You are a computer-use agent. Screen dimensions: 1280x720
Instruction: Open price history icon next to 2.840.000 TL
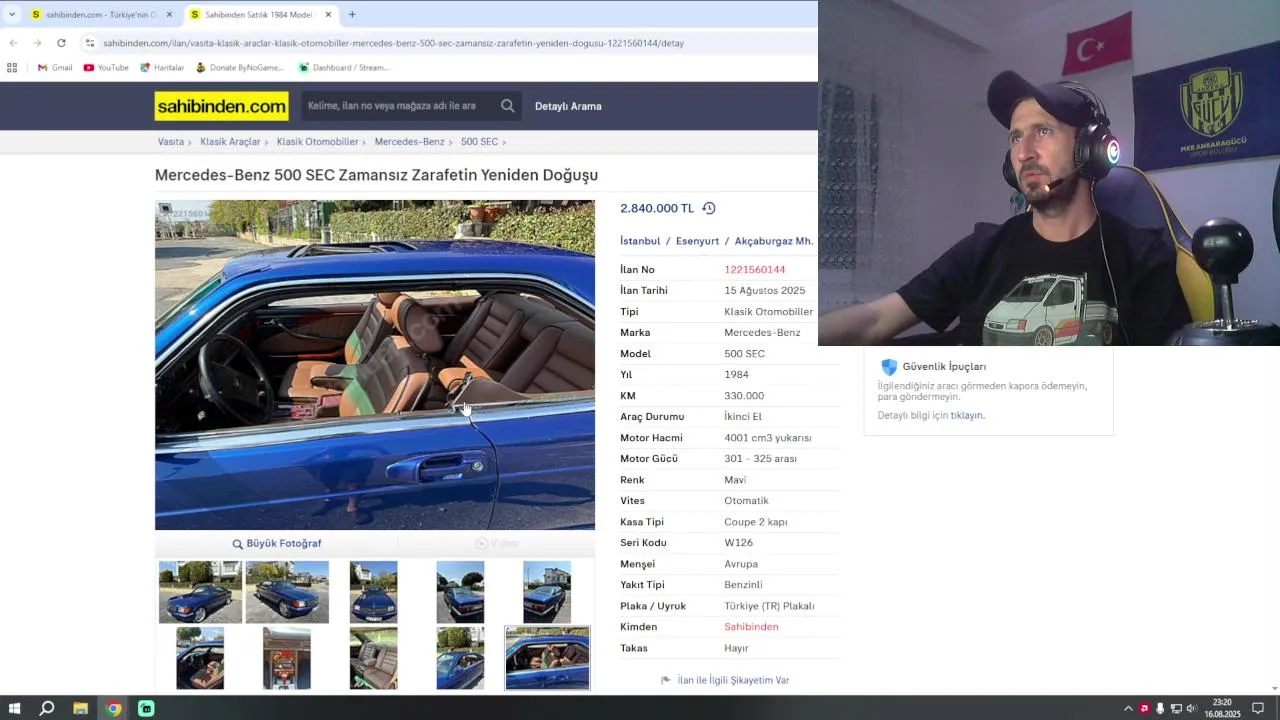click(709, 208)
